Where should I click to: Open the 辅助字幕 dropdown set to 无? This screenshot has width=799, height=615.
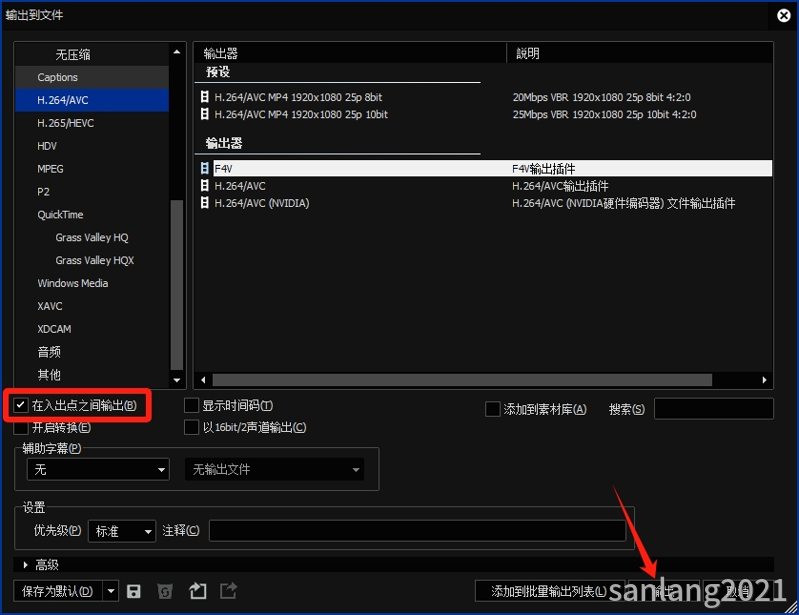click(98, 469)
